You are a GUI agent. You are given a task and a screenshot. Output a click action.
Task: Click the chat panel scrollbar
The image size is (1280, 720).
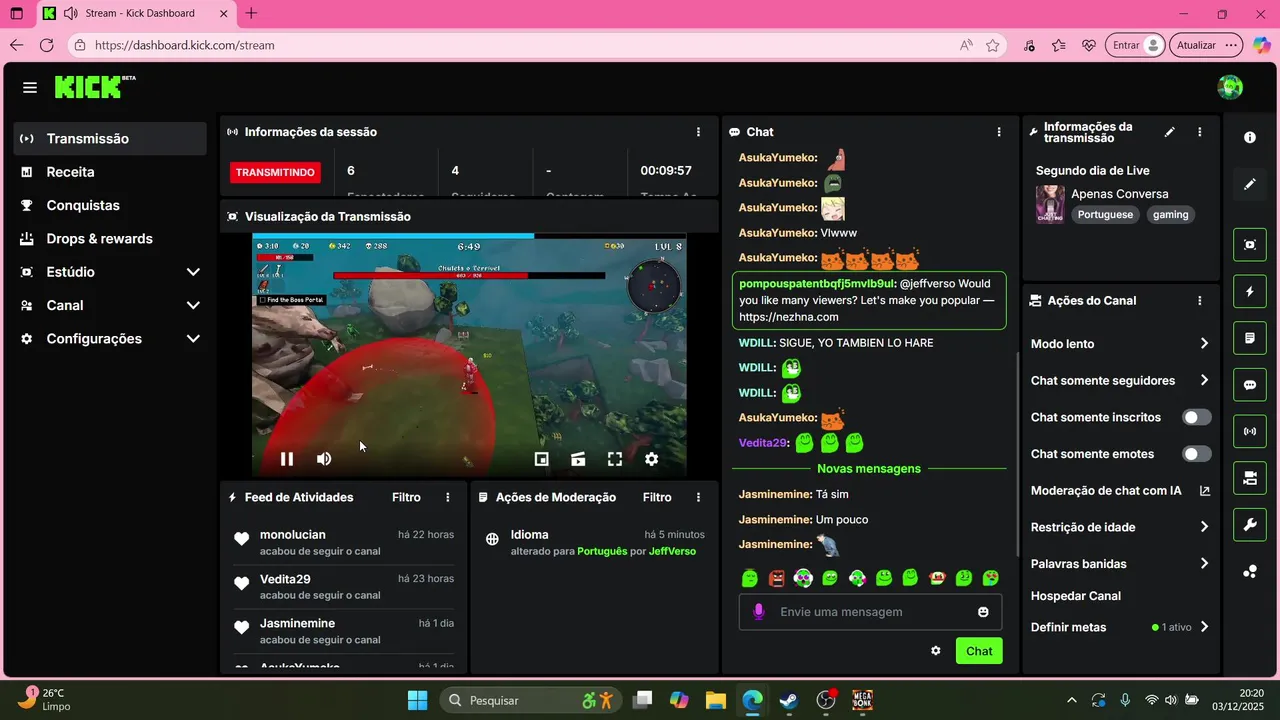pyautogui.click(x=1017, y=455)
